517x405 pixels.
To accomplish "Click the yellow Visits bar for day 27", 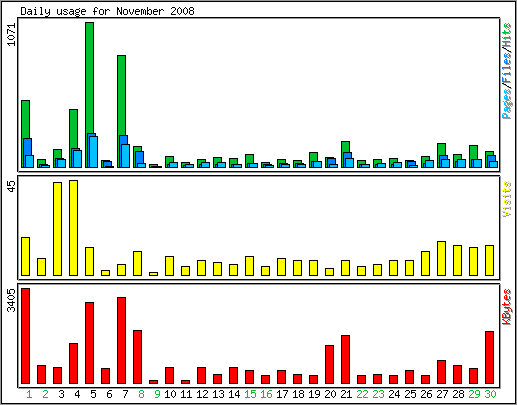I will [x=441, y=258].
